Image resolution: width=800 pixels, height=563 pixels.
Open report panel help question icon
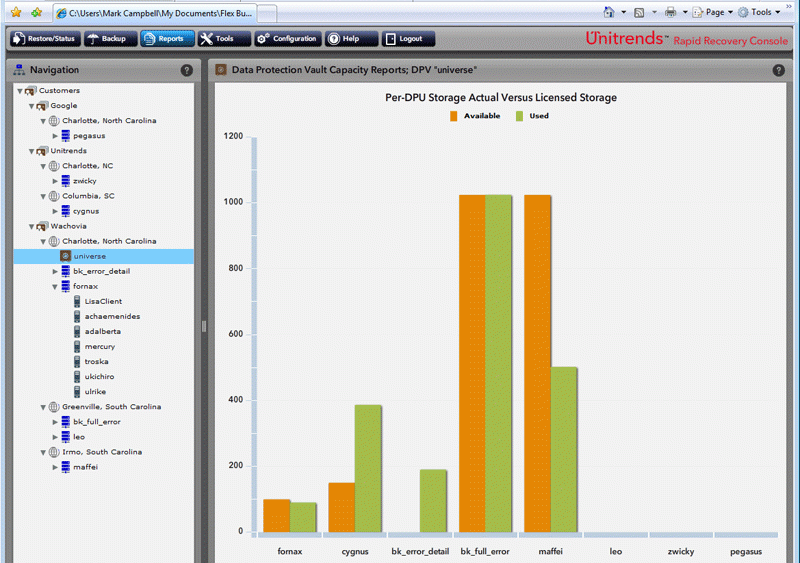pyautogui.click(x=779, y=70)
